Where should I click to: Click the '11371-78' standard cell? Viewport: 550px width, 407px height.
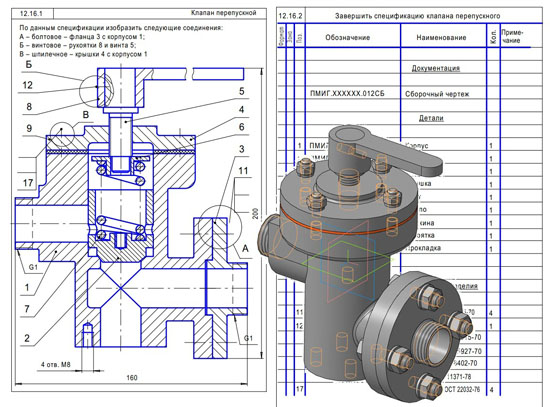pos(459,376)
